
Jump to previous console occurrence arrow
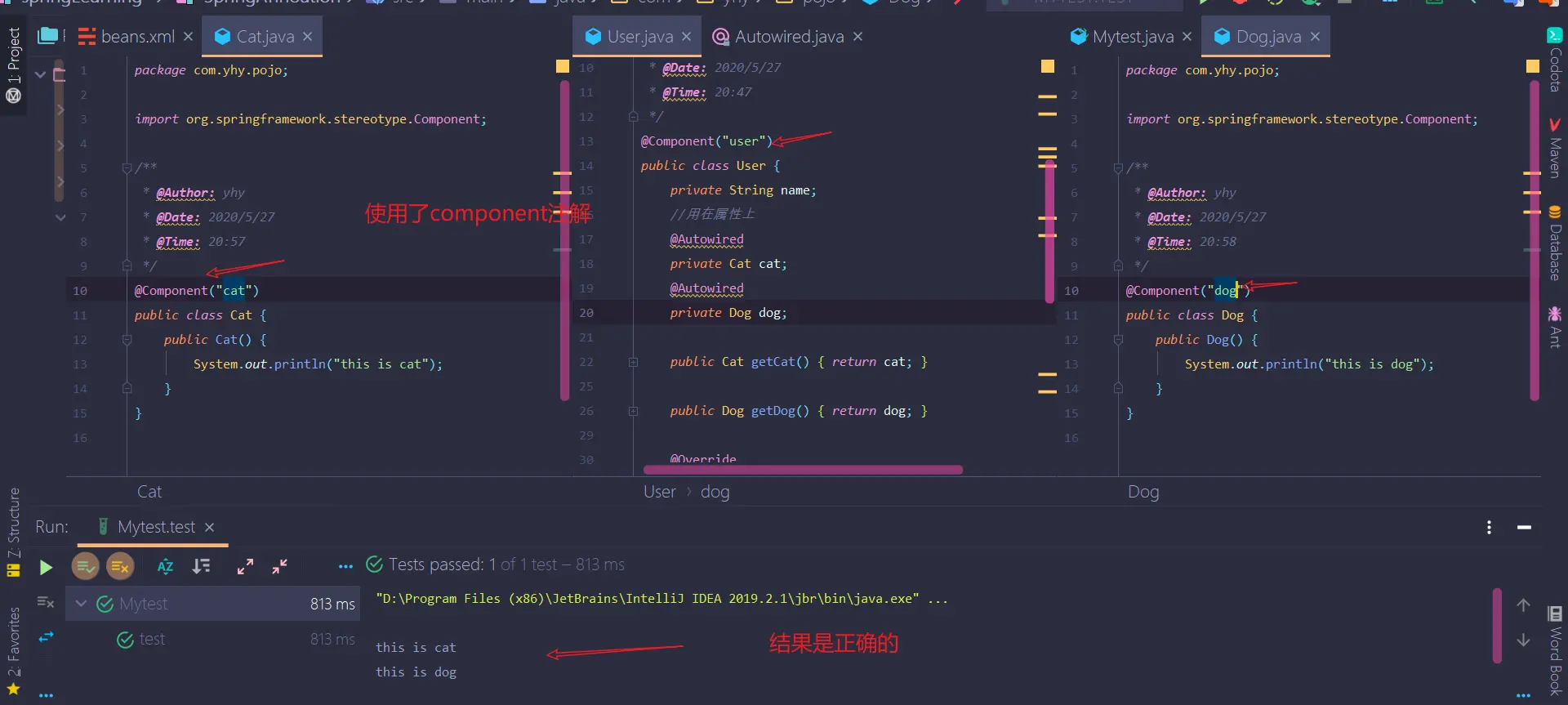pos(1523,605)
